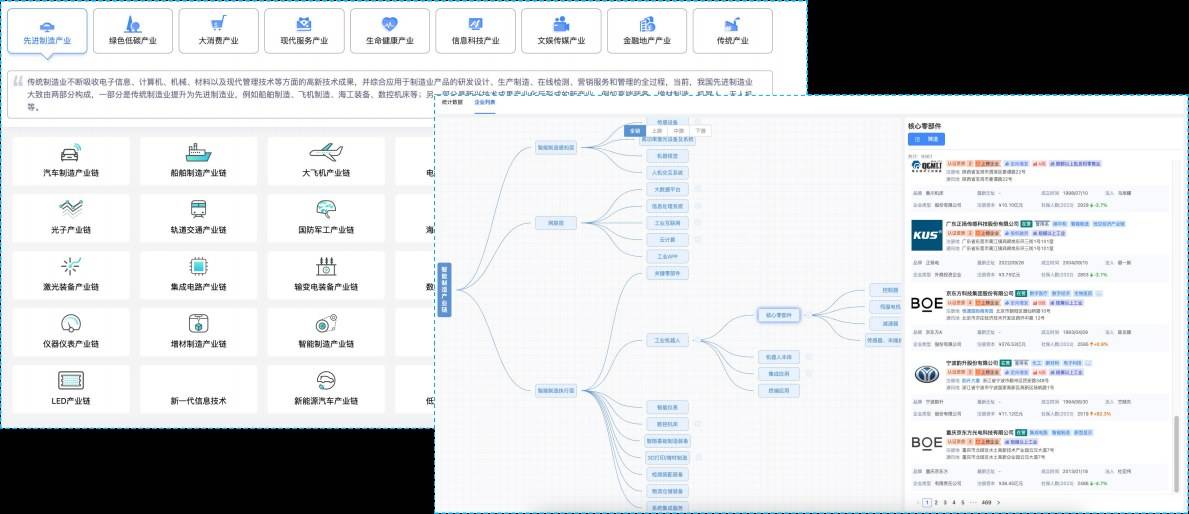Open the 增材制造产业链 printer icon card
The width and height of the screenshot is (1189, 514).
(x=199, y=331)
